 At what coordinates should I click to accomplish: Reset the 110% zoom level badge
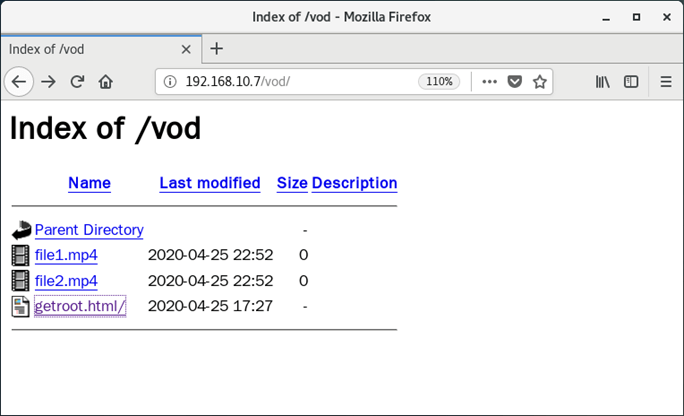tap(439, 82)
